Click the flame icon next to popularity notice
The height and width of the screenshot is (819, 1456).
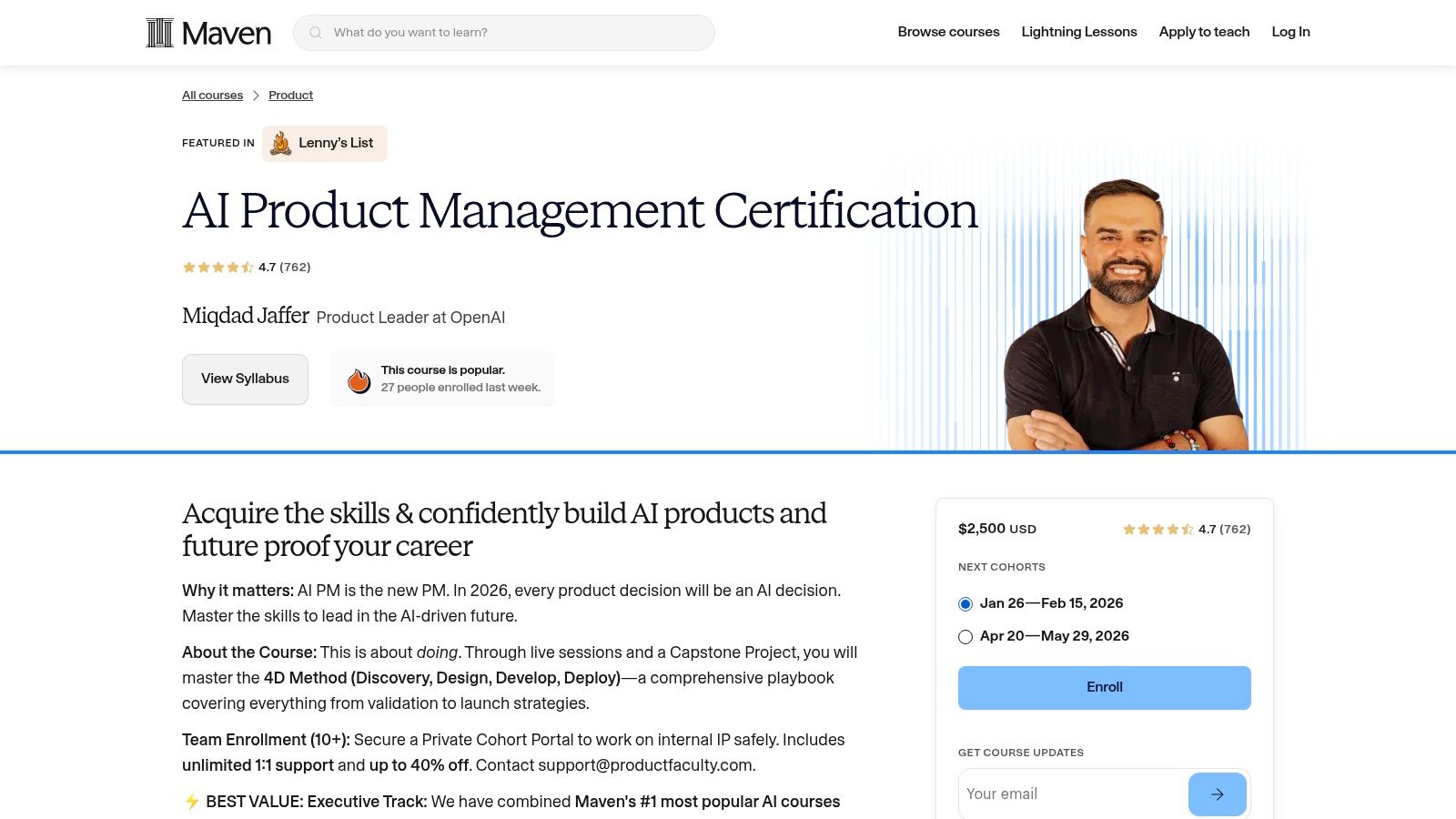(x=359, y=379)
